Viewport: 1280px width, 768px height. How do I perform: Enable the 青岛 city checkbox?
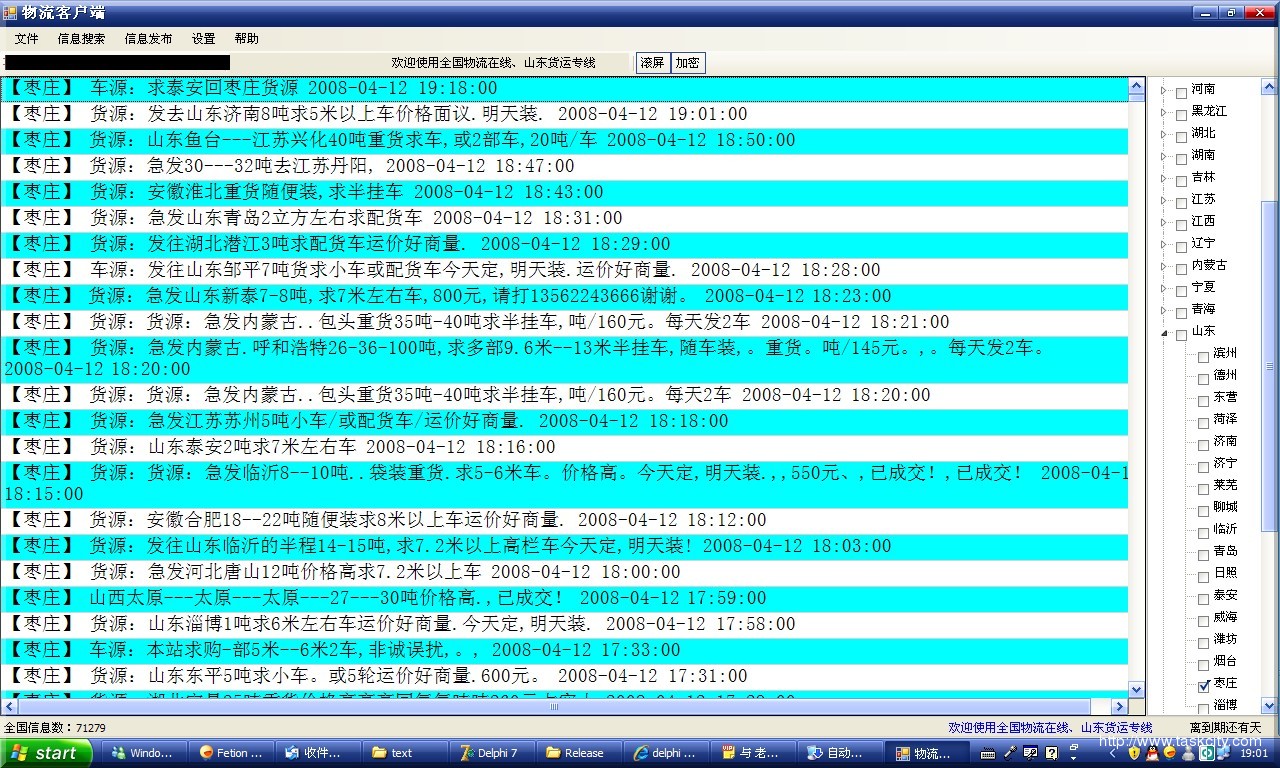pos(1204,554)
